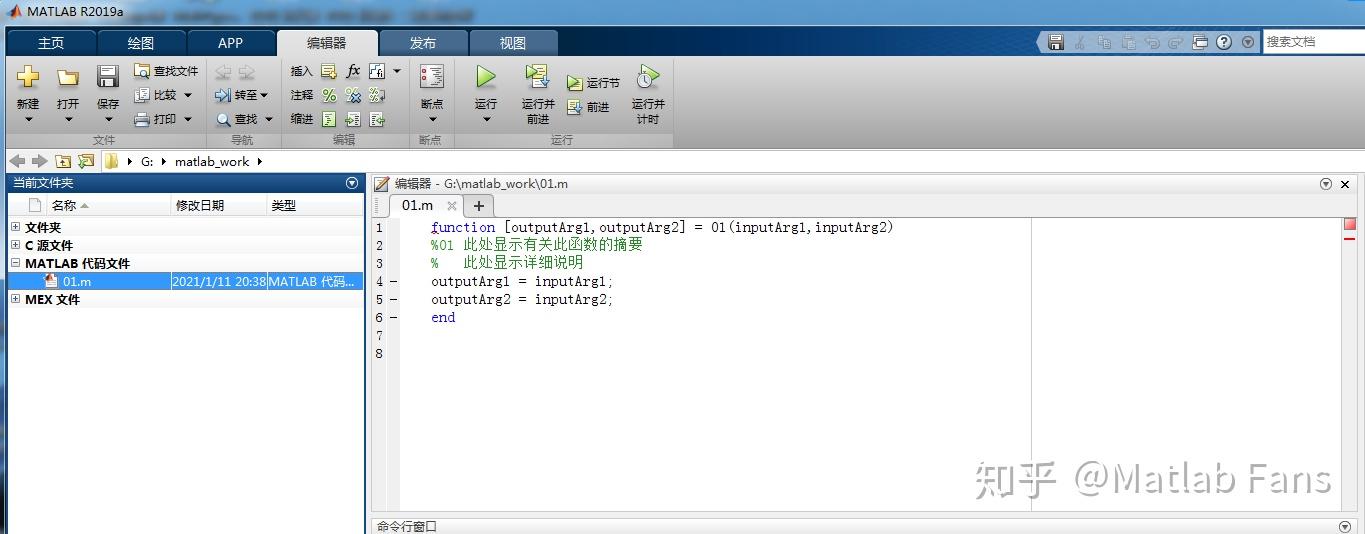Click quick-access save icon in top-right toolbar
This screenshot has width=1365, height=534.
(x=1056, y=42)
